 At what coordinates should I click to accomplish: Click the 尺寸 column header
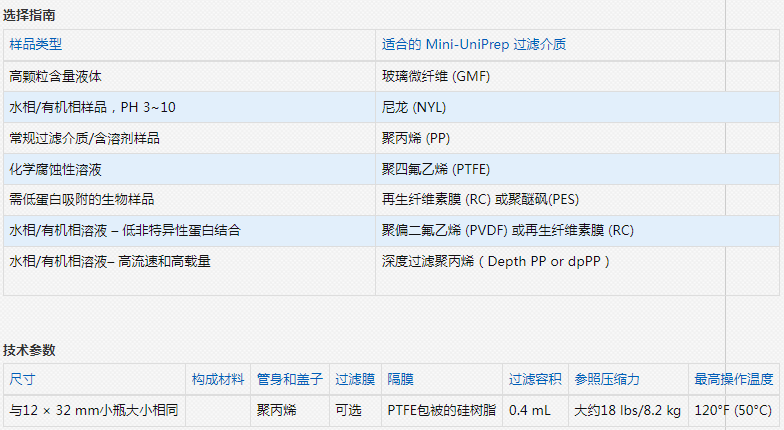[x=22, y=380]
